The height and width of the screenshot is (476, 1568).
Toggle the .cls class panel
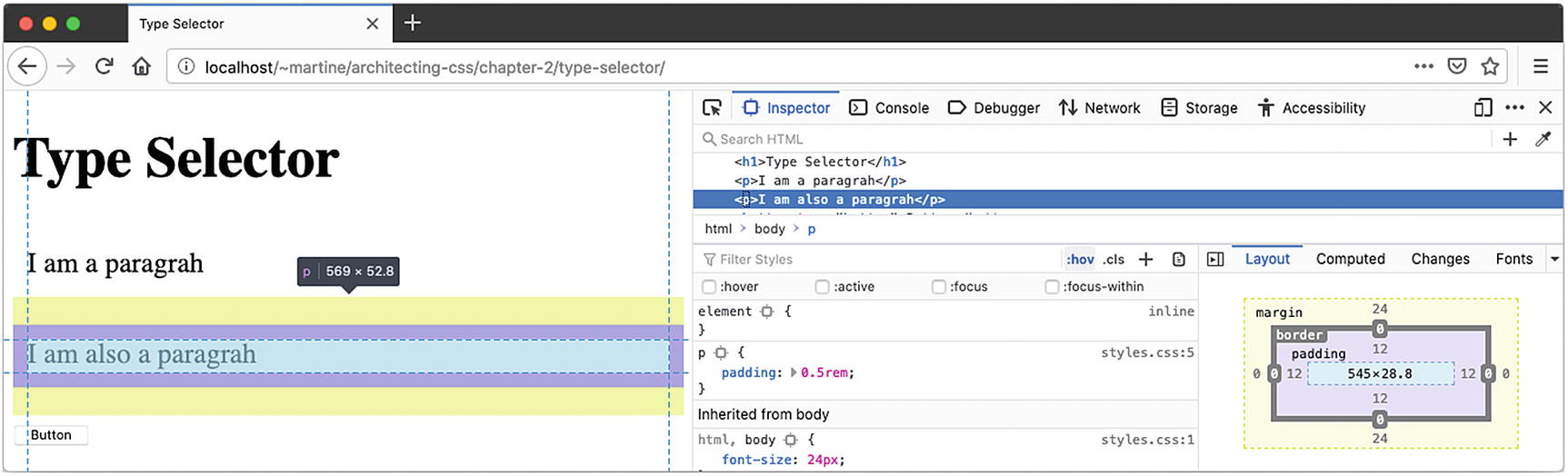tap(1114, 260)
